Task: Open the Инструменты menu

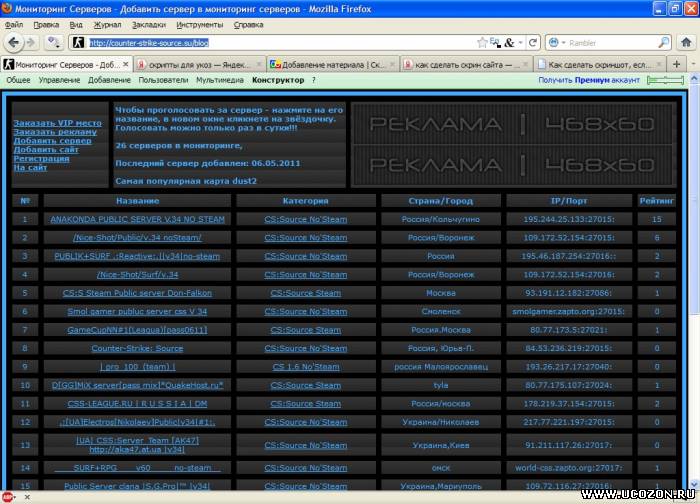Action: (200, 25)
